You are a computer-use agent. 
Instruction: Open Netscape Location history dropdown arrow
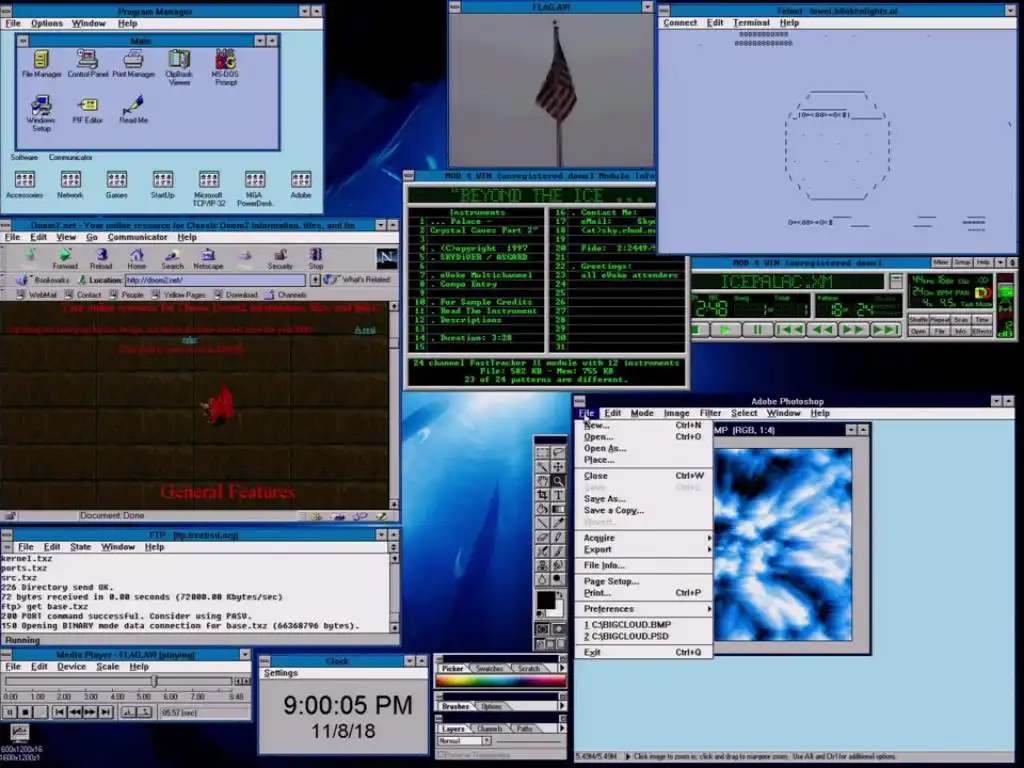315,280
